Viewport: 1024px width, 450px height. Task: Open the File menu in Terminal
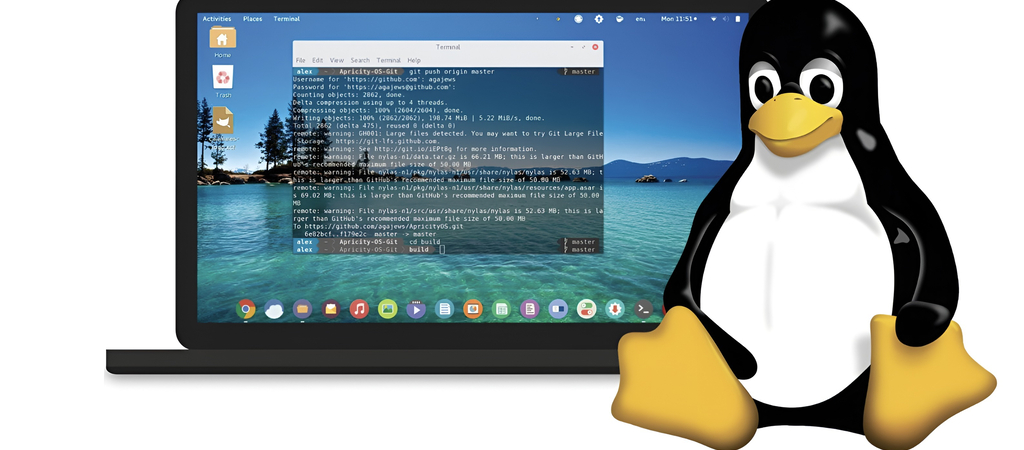tap(300, 60)
